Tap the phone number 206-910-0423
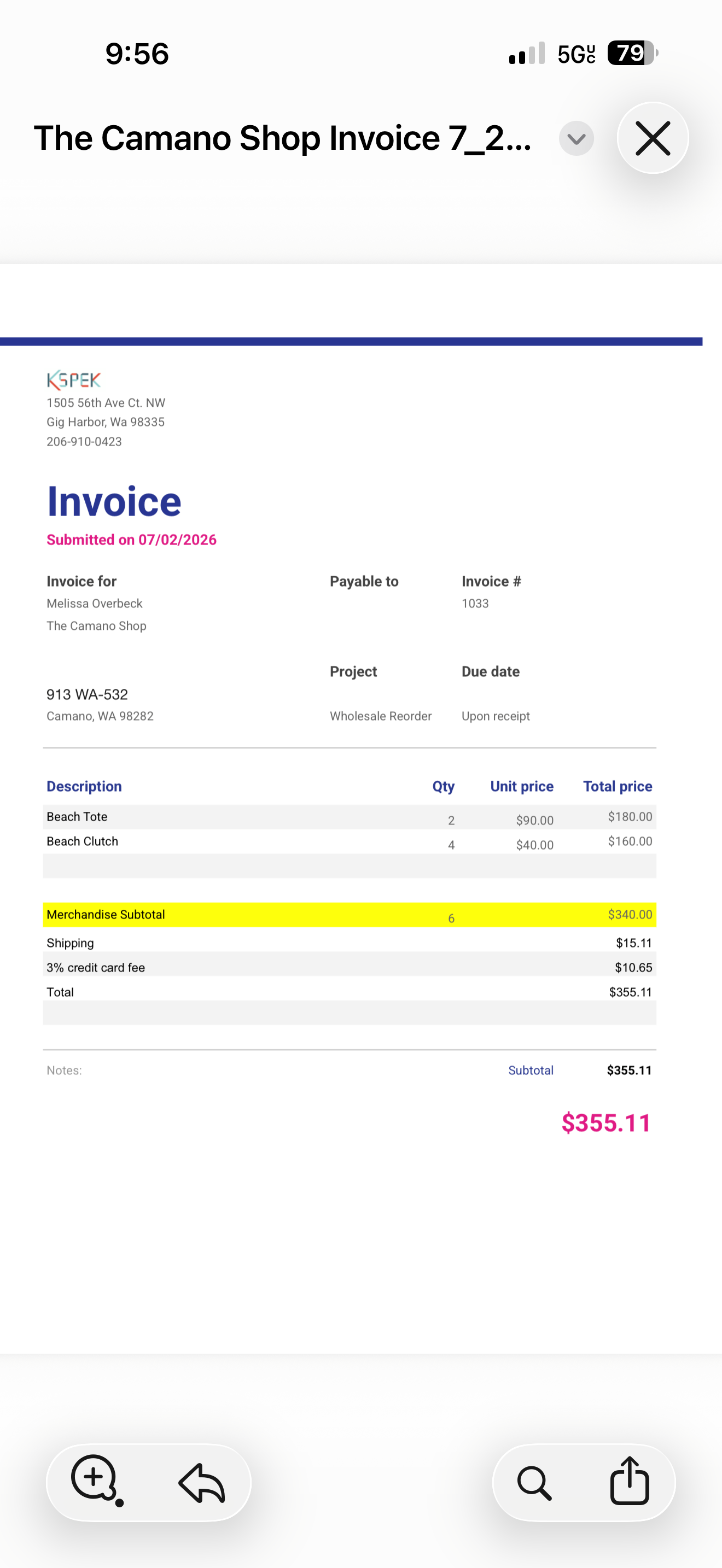Screen dimensions: 722x1568 [84, 442]
